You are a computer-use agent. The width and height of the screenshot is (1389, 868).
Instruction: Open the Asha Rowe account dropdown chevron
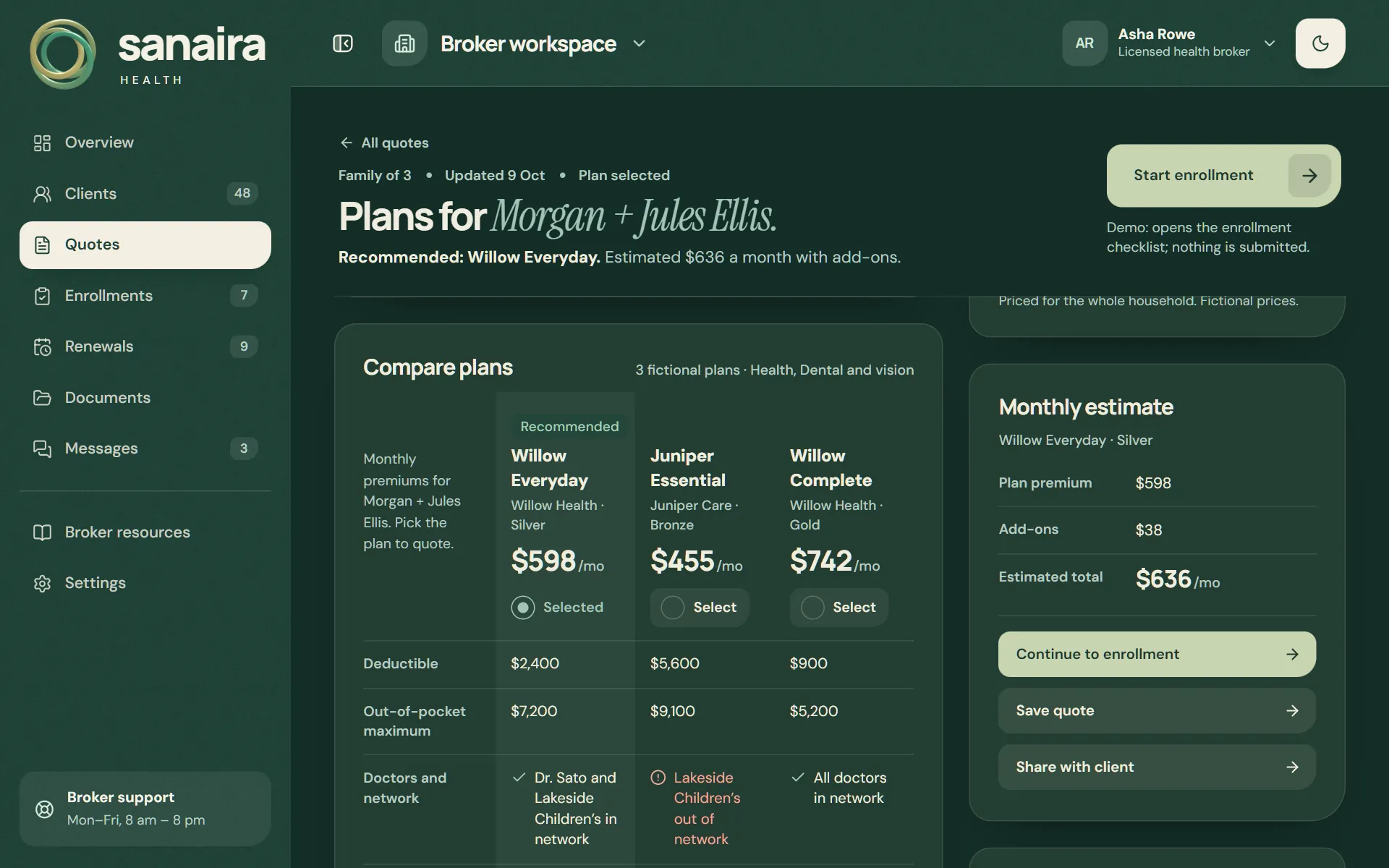pyautogui.click(x=1270, y=43)
